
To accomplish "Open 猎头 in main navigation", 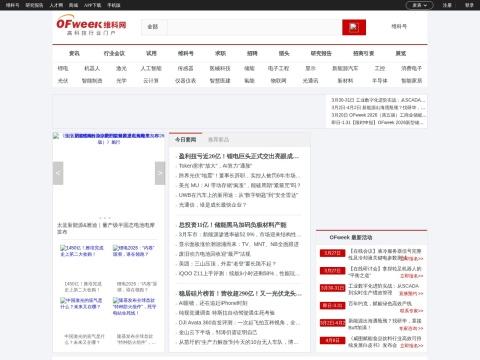I will click(x=284, y=53).
